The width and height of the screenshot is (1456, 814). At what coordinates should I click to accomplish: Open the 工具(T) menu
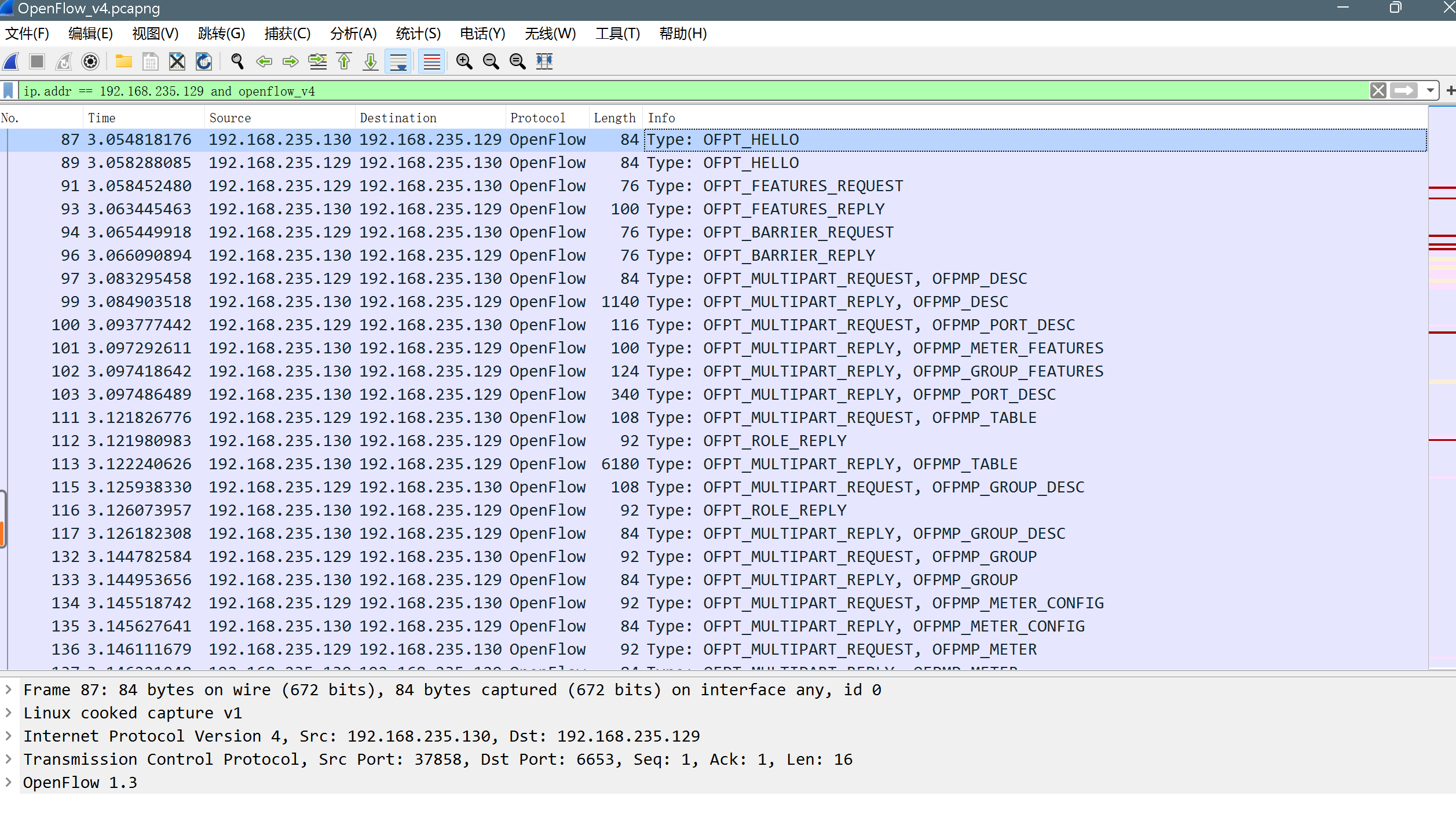click(617, 34)
